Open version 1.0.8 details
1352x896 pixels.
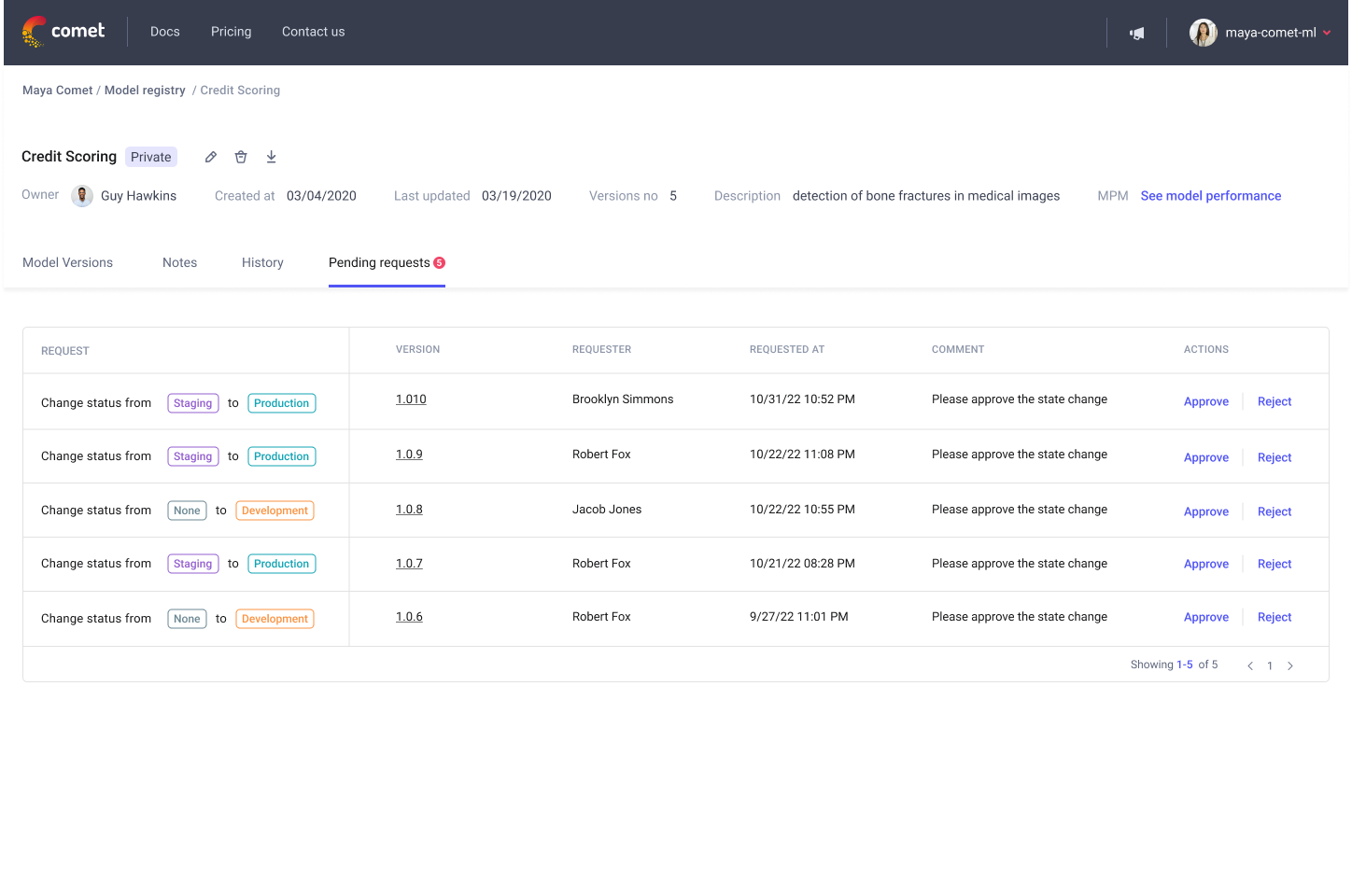pos(409,510)
